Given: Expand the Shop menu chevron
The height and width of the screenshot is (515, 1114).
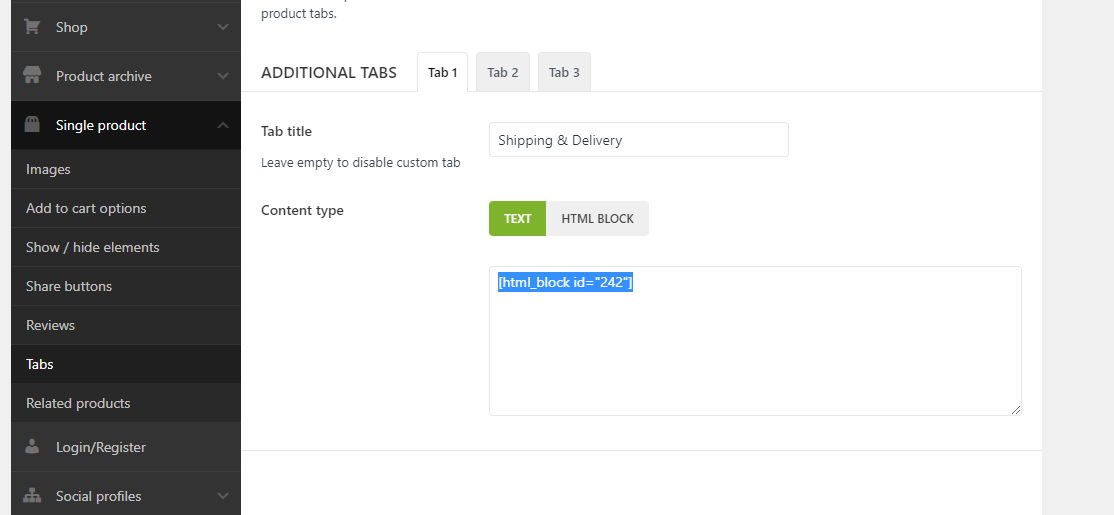Looking at the screenshot, I should [223, 27].
